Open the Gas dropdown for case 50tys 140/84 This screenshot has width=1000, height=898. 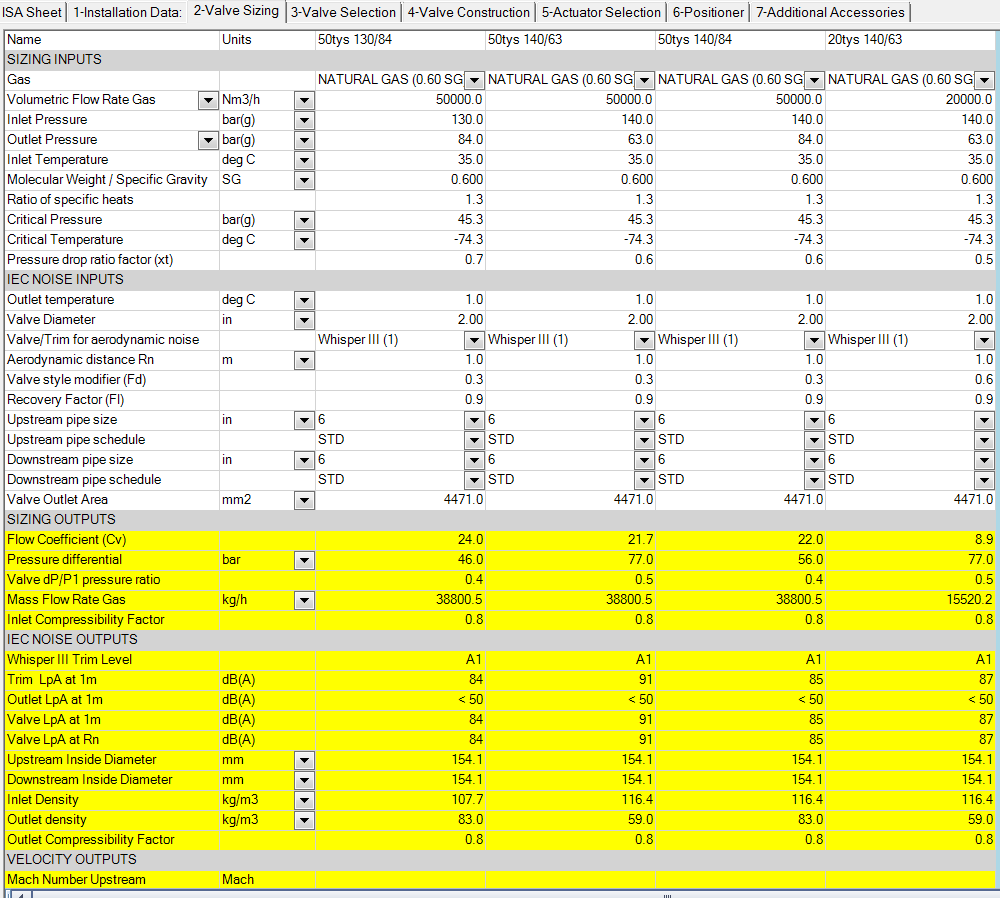[814, 80]
